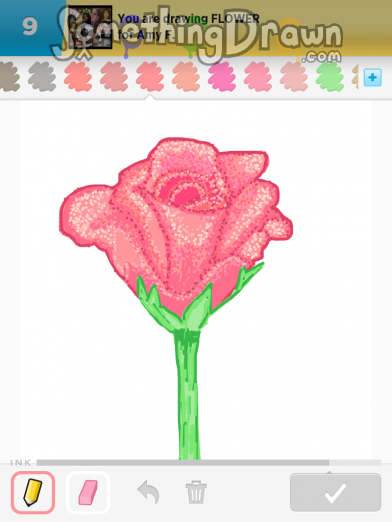
Task: Pick the partially visible brown-gray swatch at the palette's start
Action: pos(9,77)
